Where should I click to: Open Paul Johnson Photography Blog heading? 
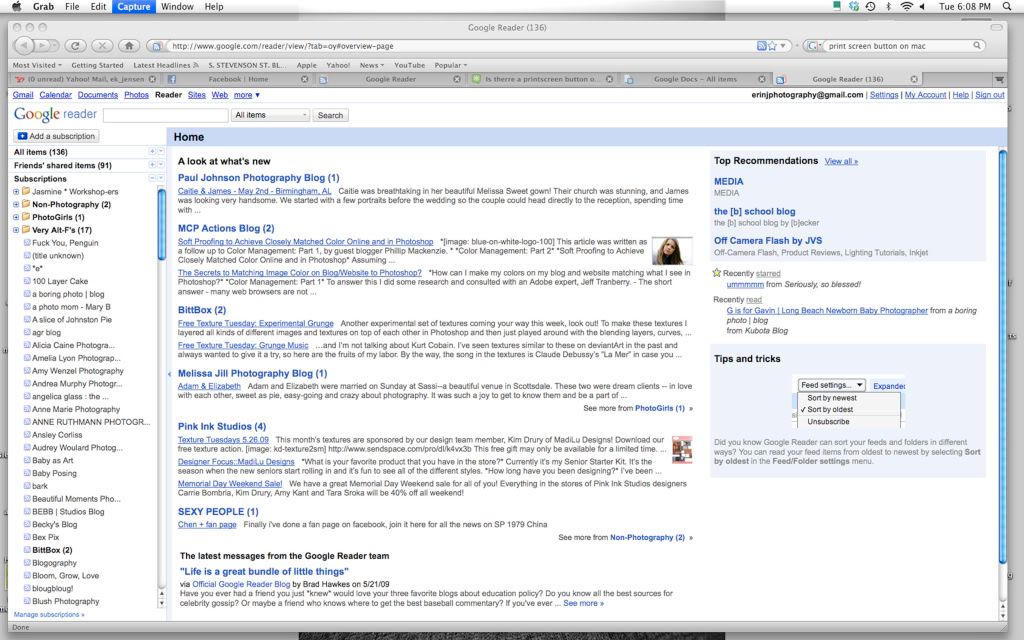259,178
